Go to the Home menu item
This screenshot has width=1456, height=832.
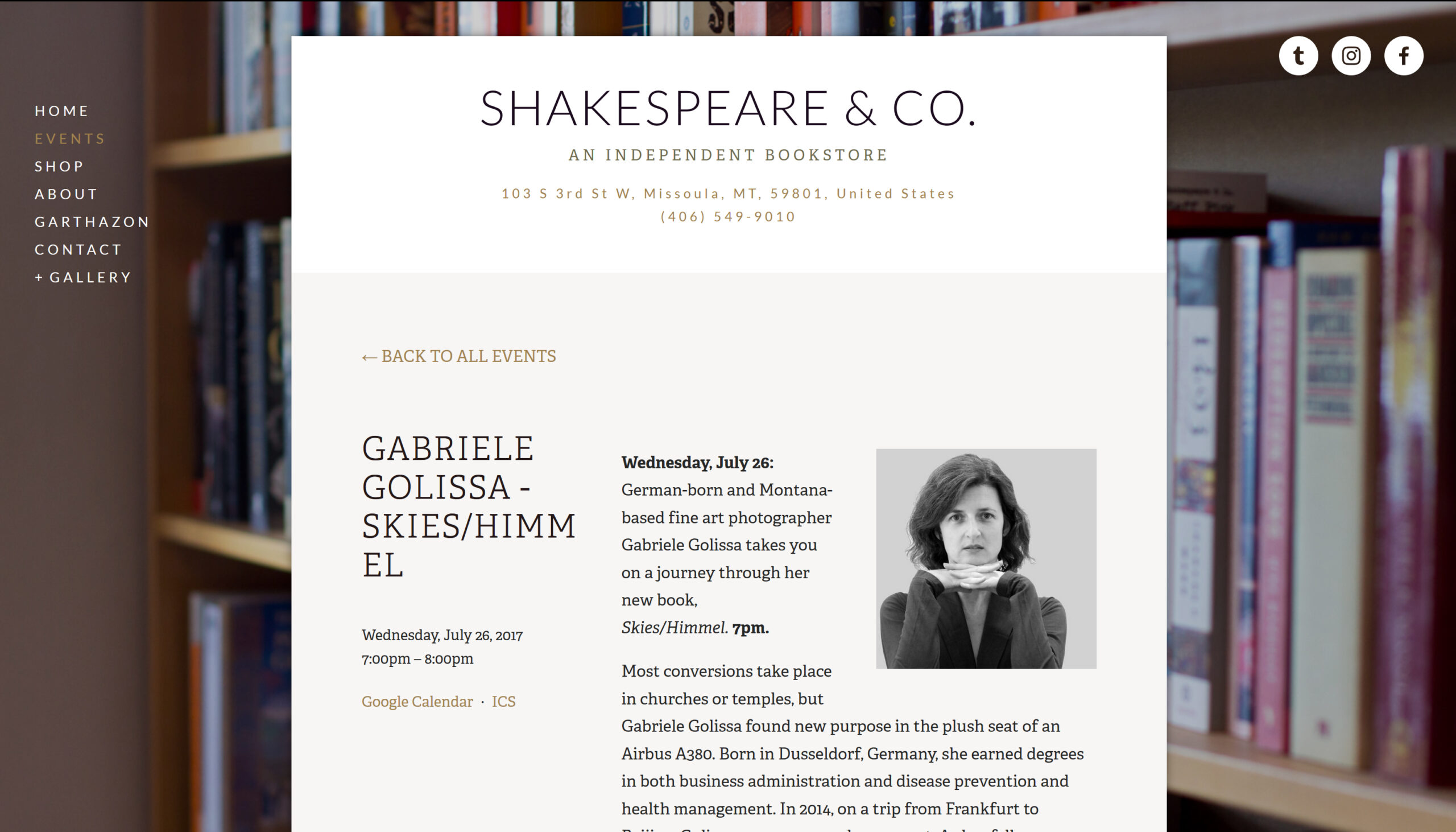click(x=61, y=111)
